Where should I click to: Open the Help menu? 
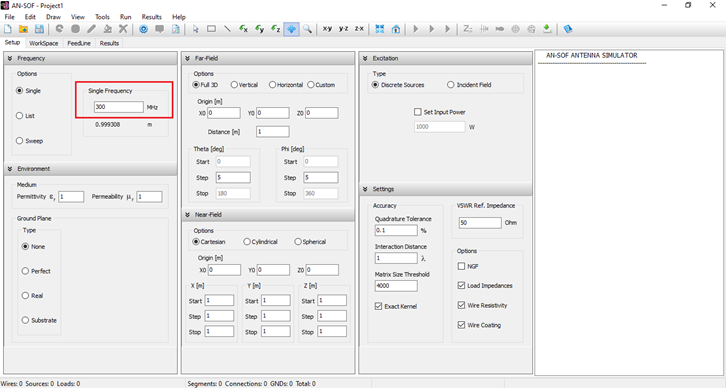click(x=179, y=17)
